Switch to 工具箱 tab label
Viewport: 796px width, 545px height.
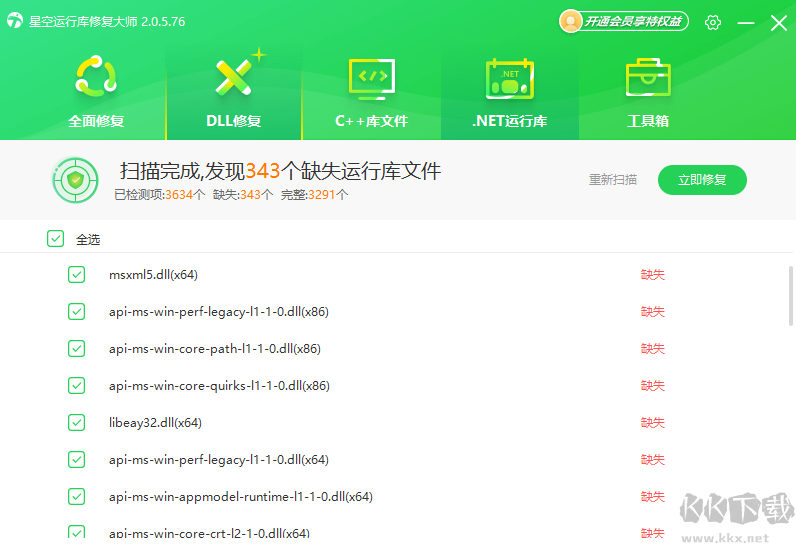(648, 121)
